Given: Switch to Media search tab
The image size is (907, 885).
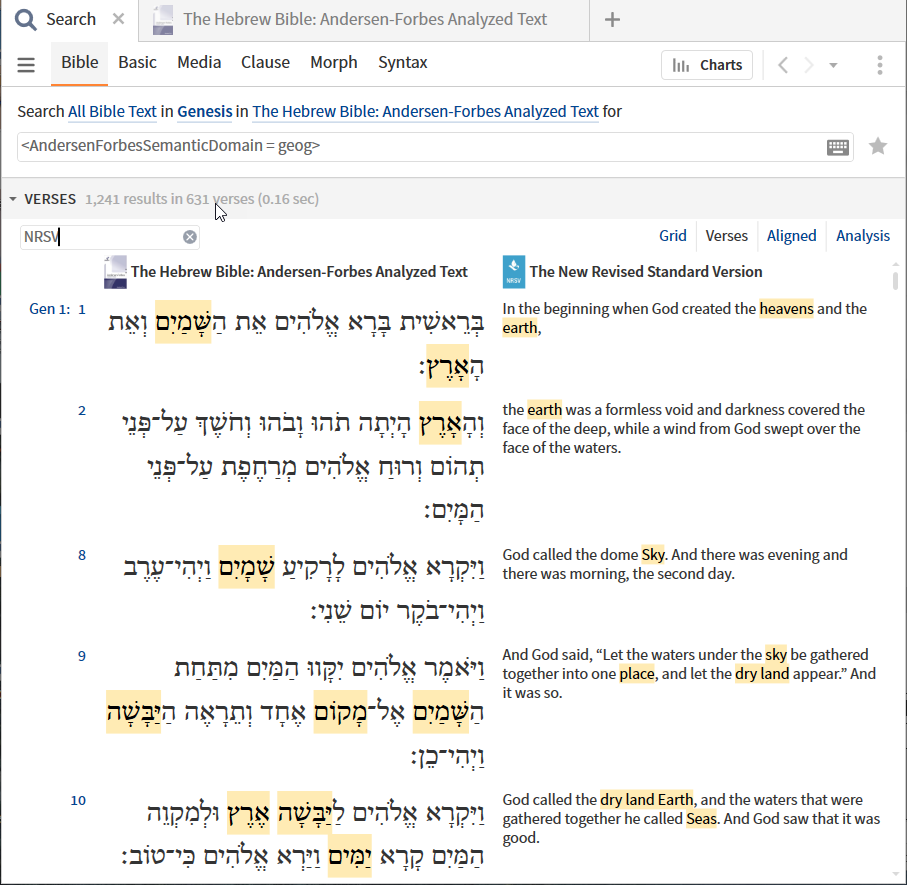Looking at the screenshot, I should (x=199, y=62).
